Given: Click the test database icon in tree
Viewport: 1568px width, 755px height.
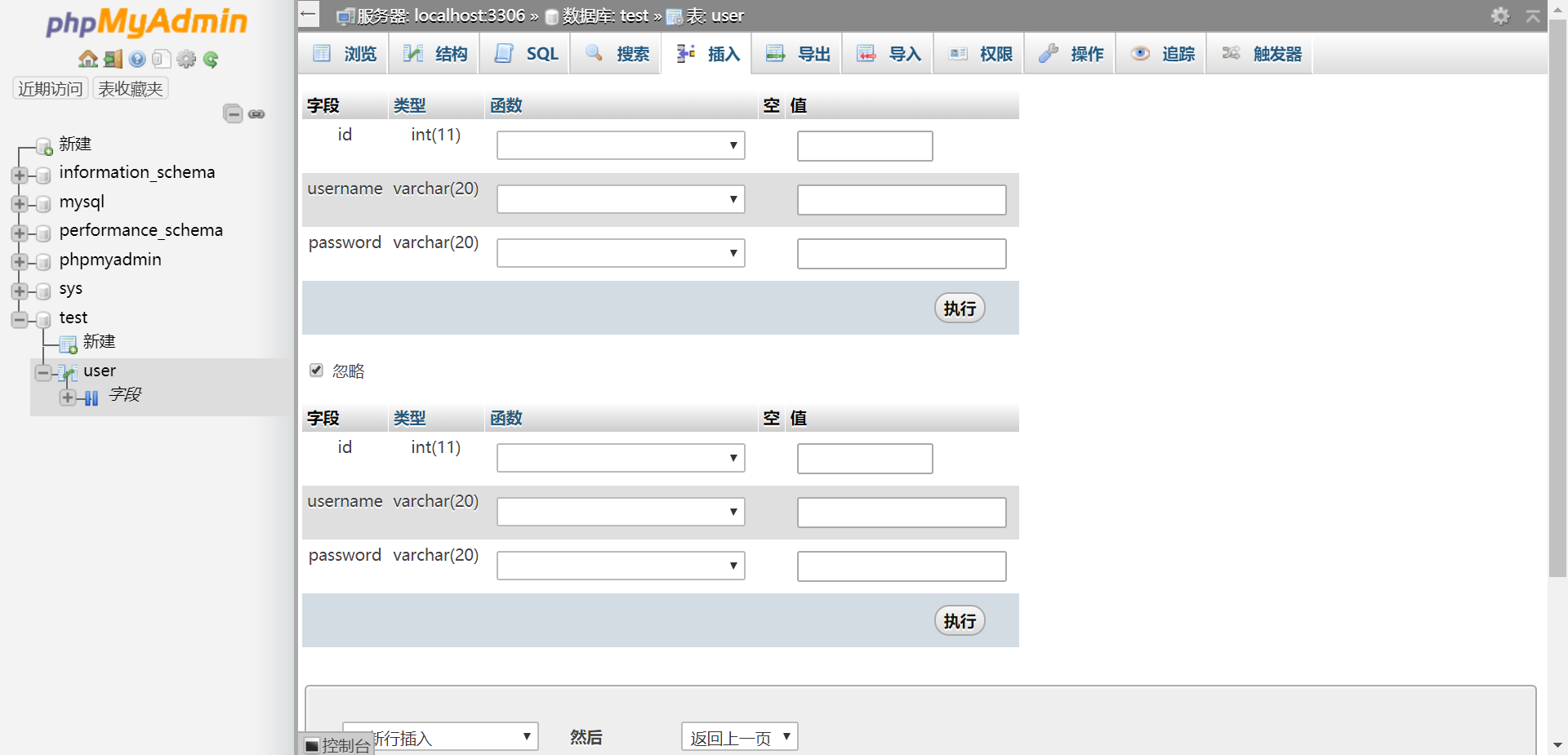Looking at the screenshot, I should pyautogui.click(x=44, y=320).
